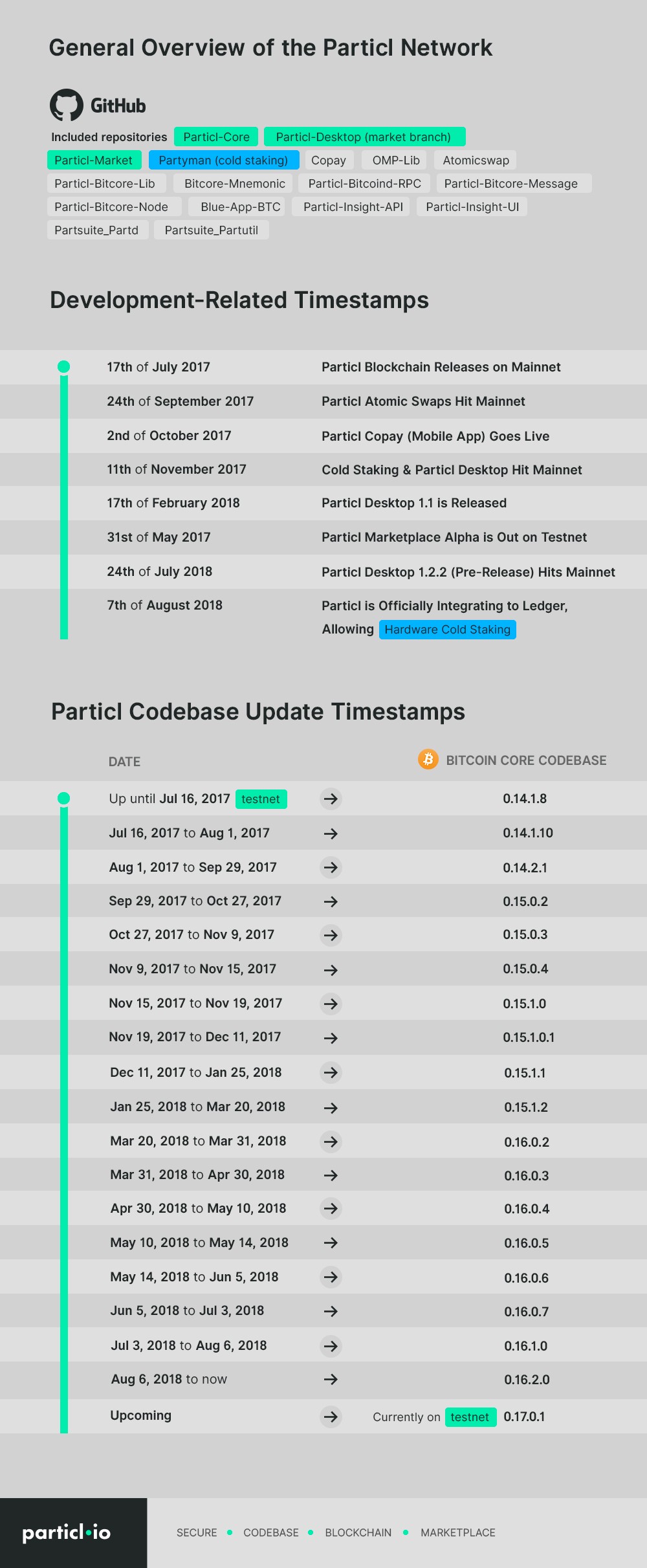Click the particl.io footer logo
647x1568 pixels.
click(67, 1532)
